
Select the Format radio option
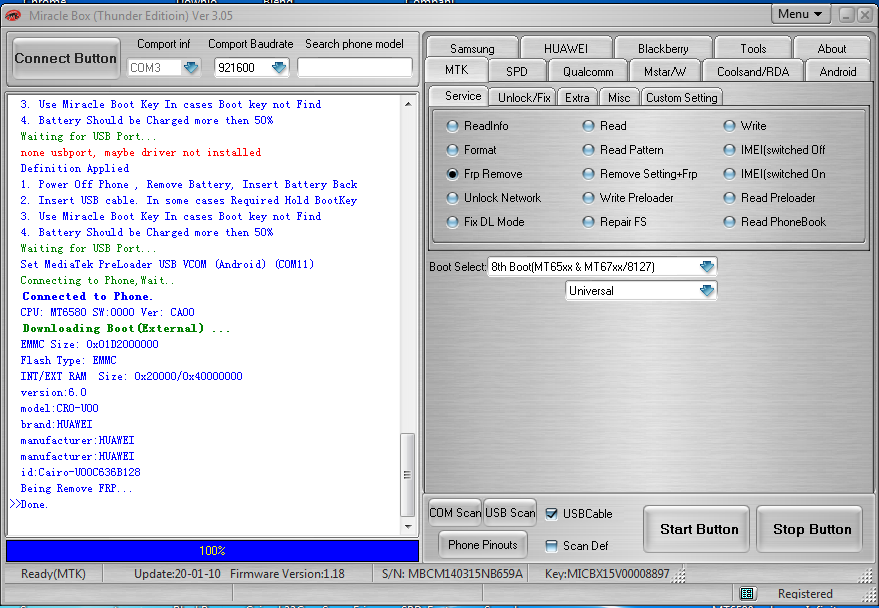click(x=452, y=150)
